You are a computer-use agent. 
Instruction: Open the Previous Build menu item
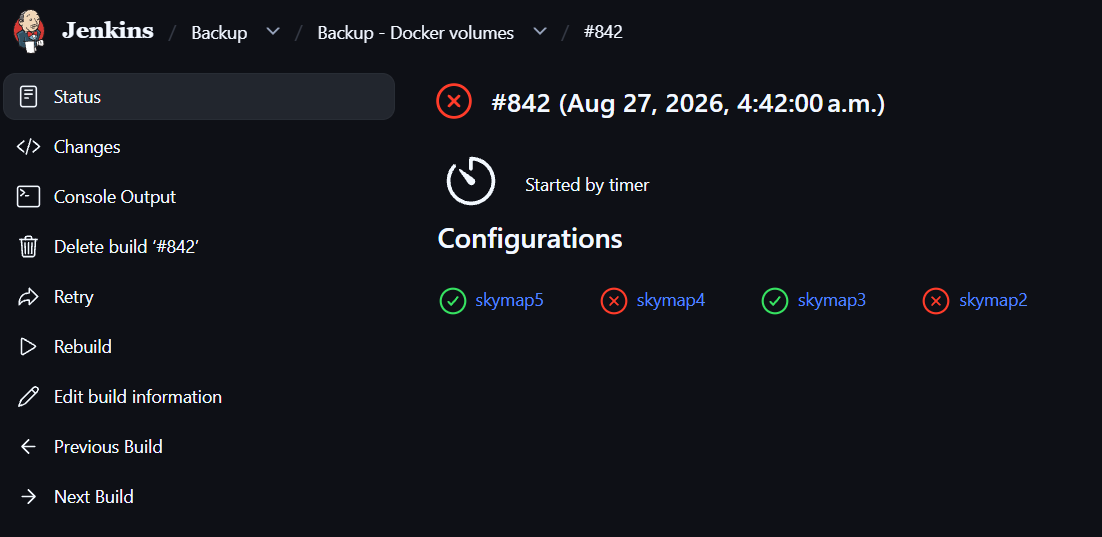pyautogui.click(x=108, y=447)
